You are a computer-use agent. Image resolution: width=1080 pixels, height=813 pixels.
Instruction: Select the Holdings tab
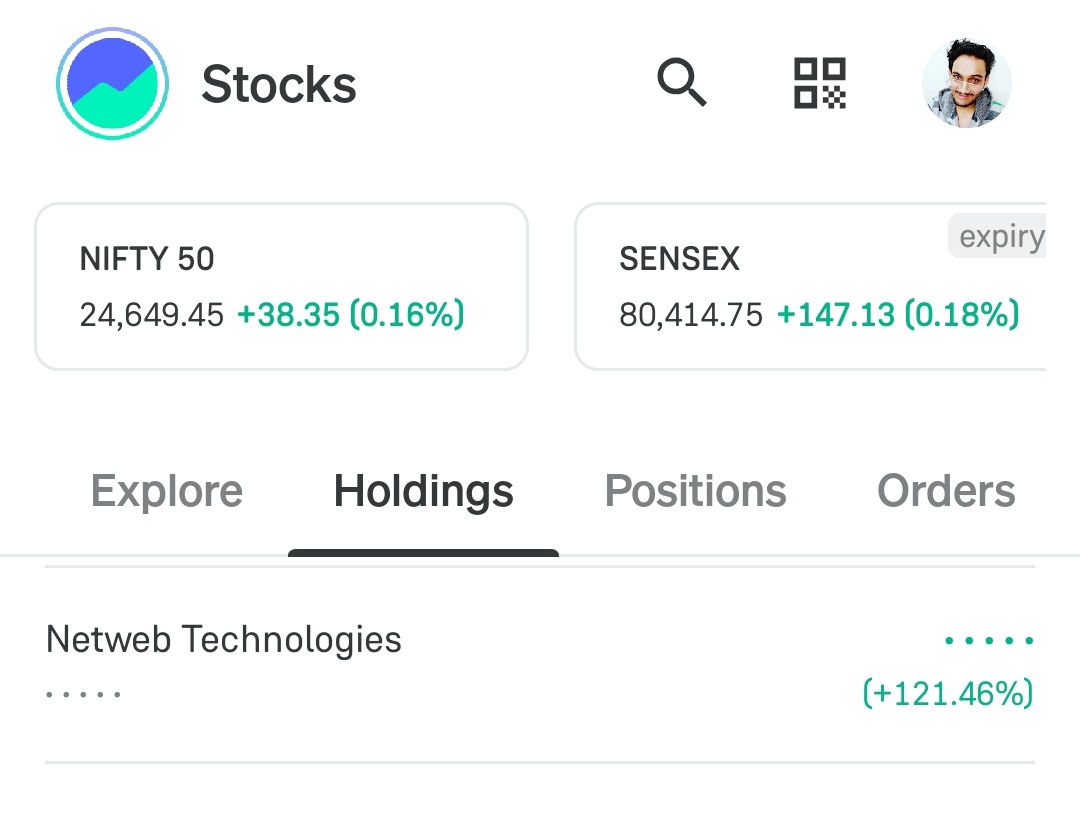click(424, 491)
